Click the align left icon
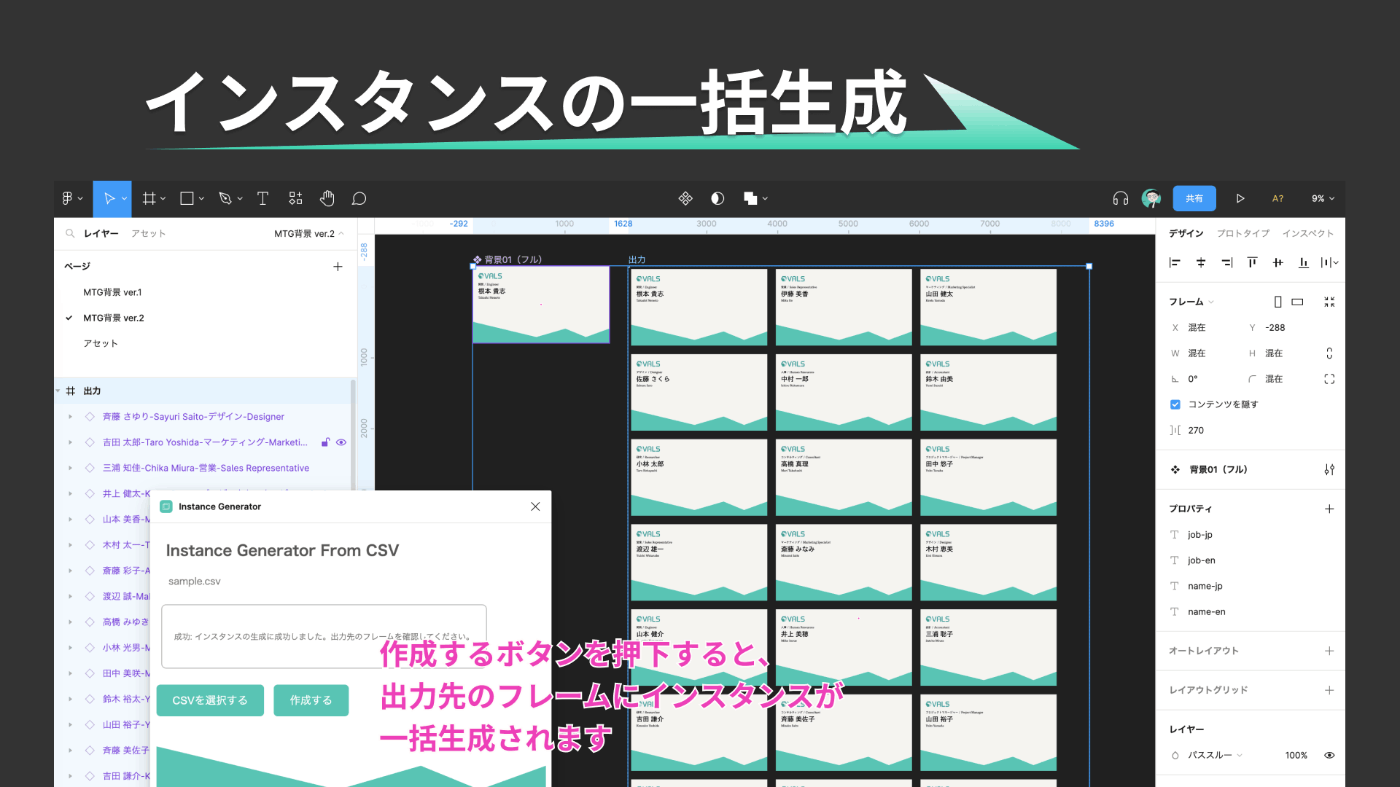The height and width of the screenshot is (787, 1400). coord(1175,263)
